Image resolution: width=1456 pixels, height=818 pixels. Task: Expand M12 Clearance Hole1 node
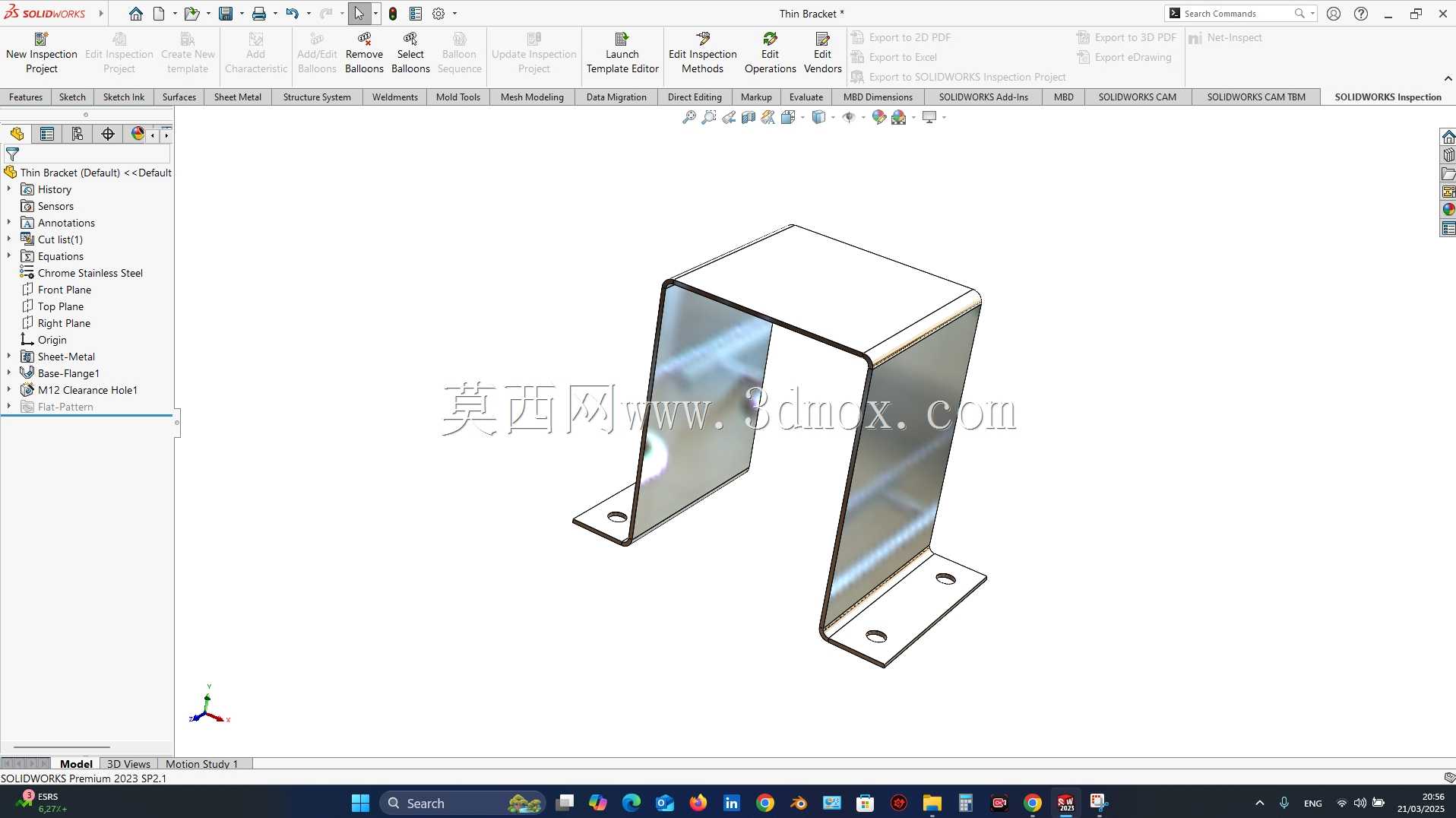9,389
